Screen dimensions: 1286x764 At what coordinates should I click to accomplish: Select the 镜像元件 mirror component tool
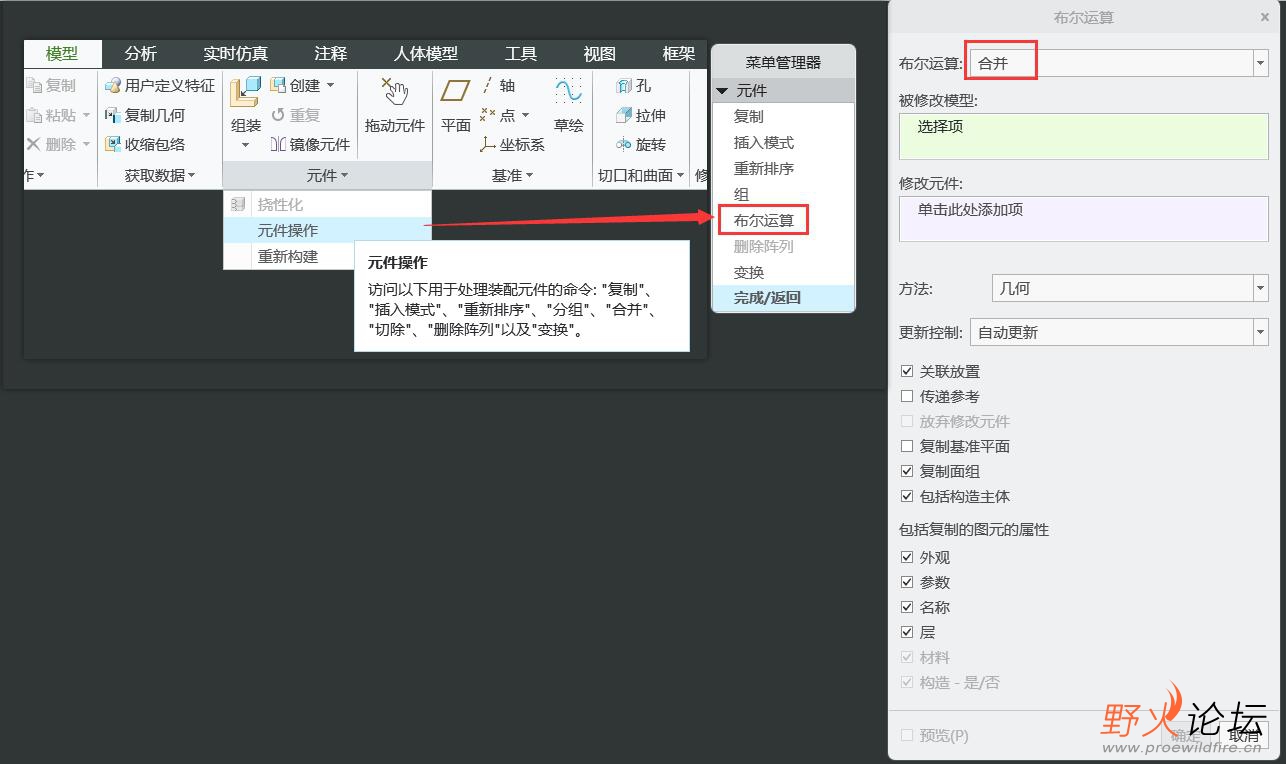tap(310, 144)
